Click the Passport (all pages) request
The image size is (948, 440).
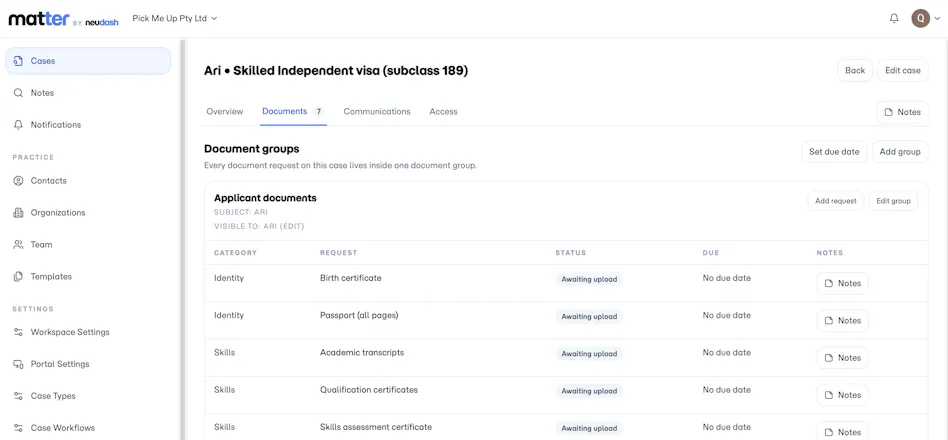tap(359, 315)
